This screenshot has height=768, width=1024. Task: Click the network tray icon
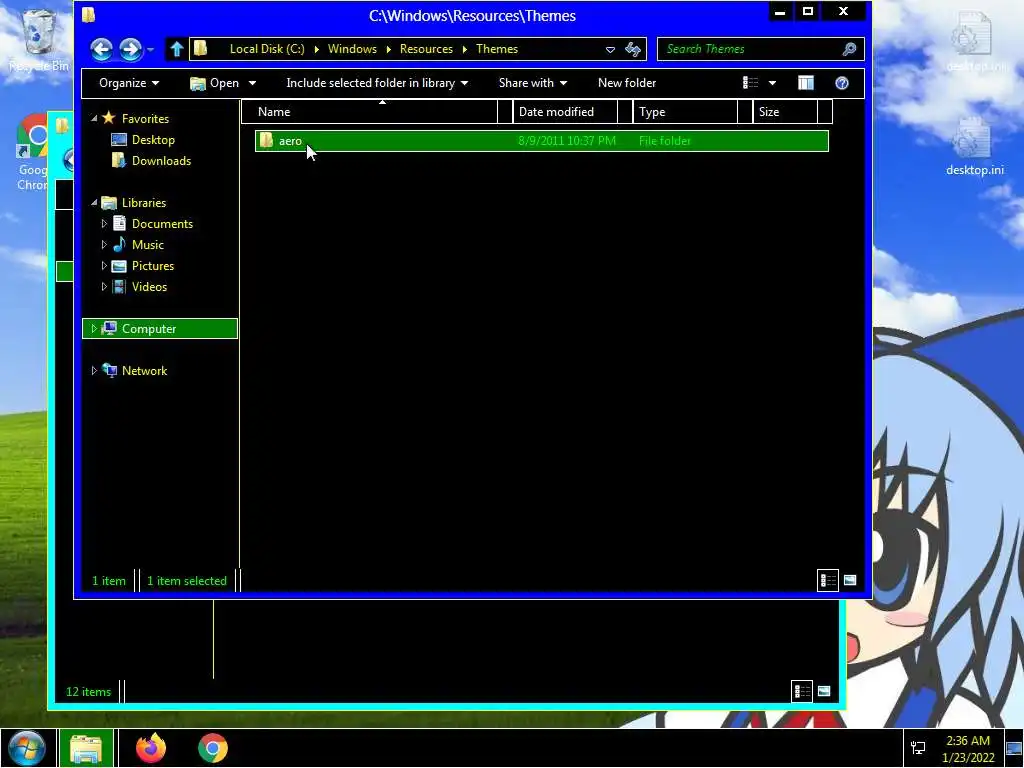tap(918, 748)
